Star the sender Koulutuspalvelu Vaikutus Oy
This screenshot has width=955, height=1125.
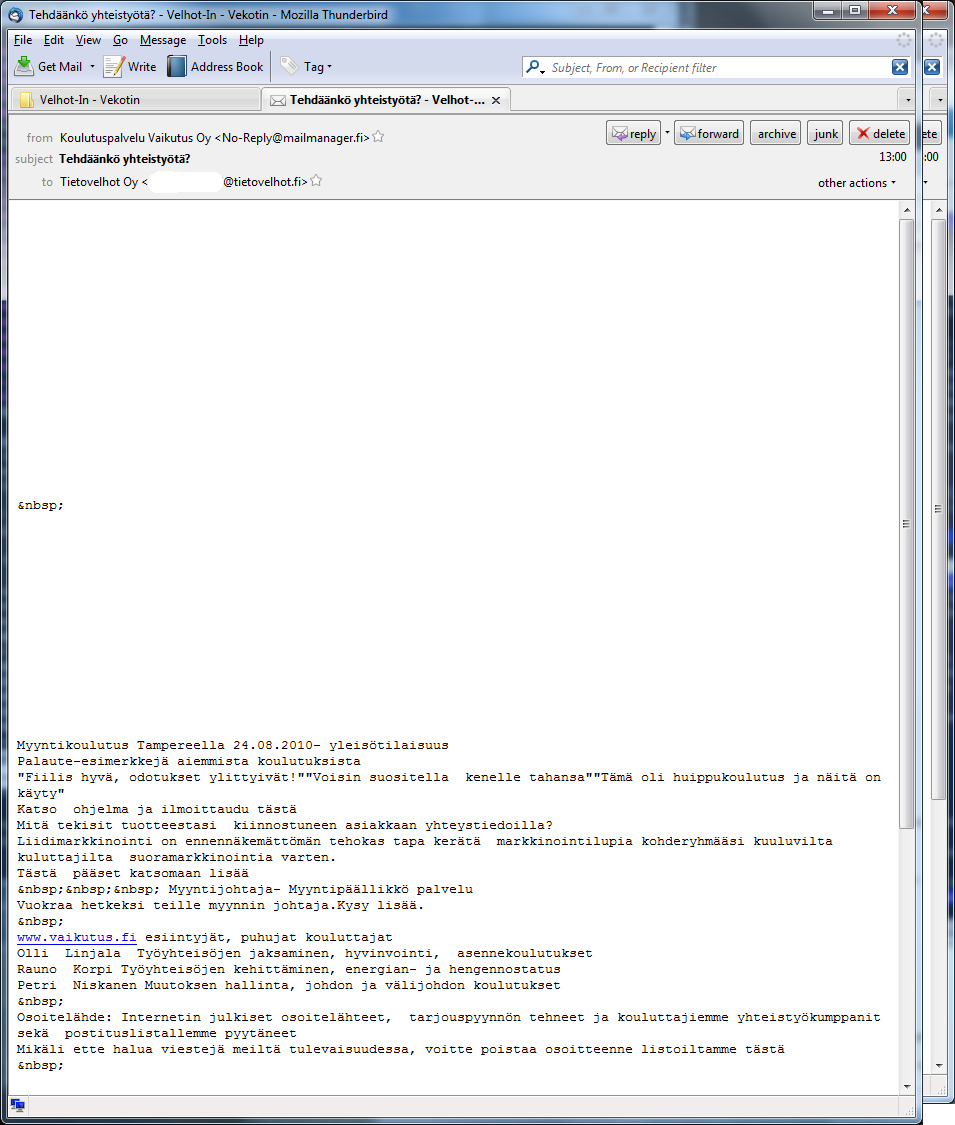tap(378, 137)
